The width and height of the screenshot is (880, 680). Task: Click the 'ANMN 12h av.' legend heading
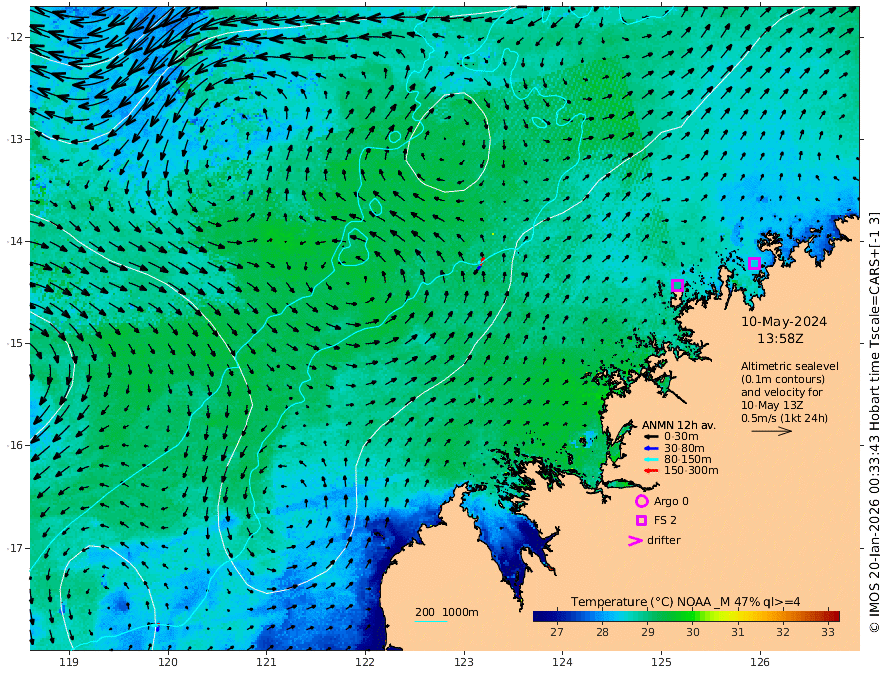[679, 425]
